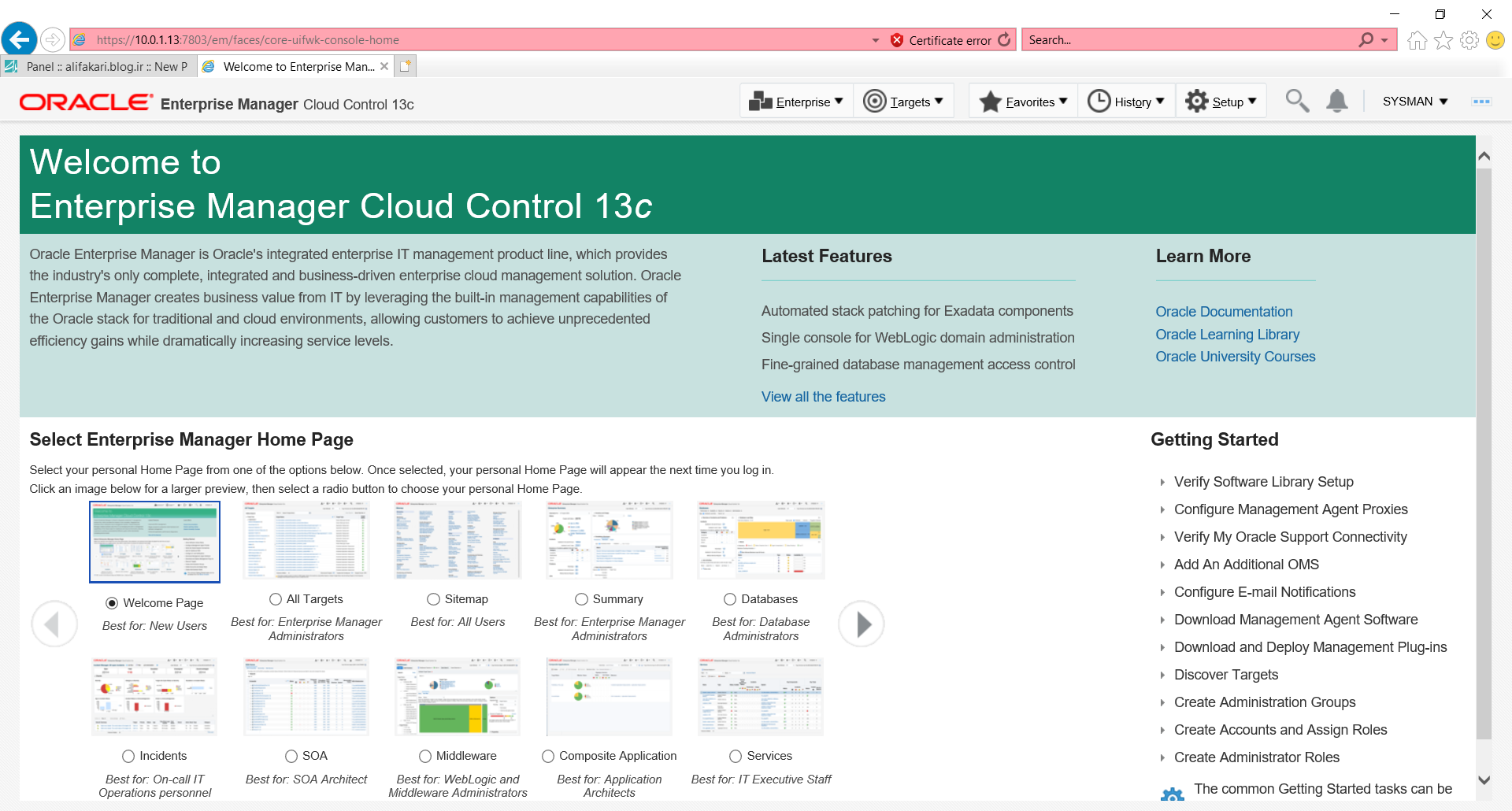
Task: Click previous arrow in home page carousel
Action: tap(54, 624)
